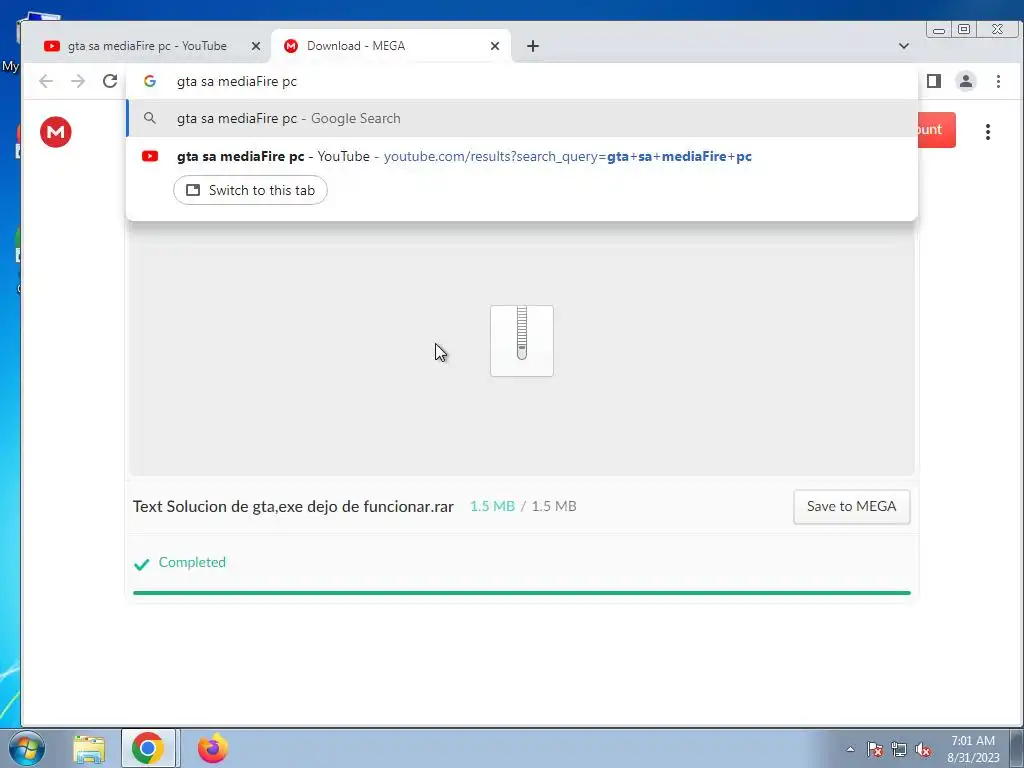Click the green download progress bar
The width and height of the screenshot is (1024, 768).
coord(522,593)
